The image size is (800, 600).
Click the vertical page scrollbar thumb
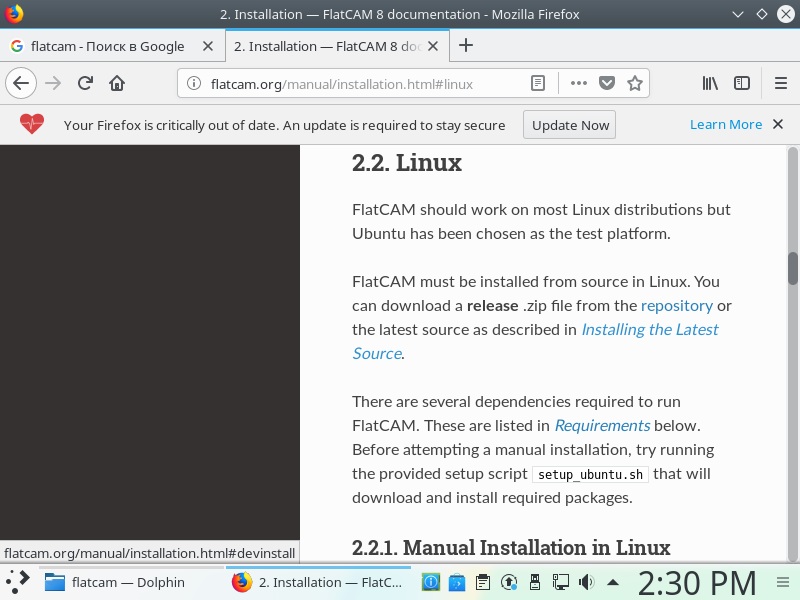tap(792, 268)
